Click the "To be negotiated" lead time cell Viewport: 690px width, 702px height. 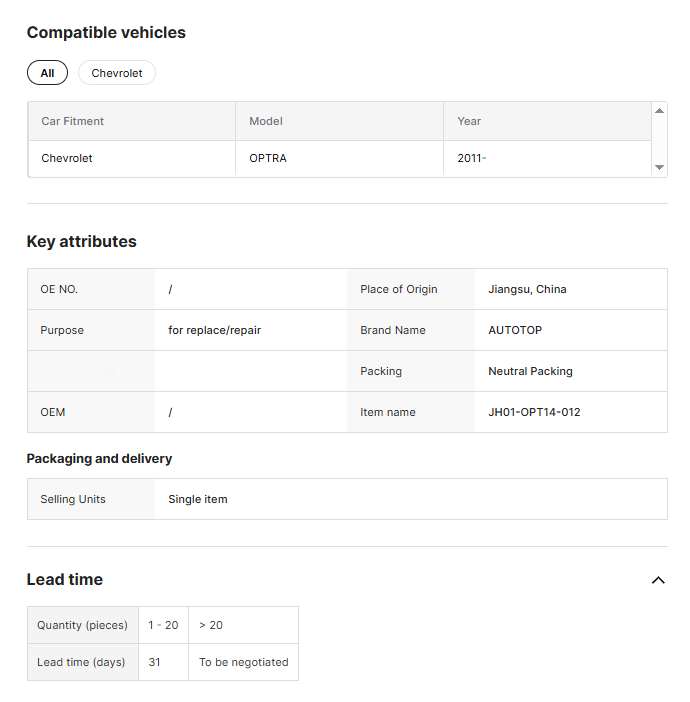pos(243,662)
